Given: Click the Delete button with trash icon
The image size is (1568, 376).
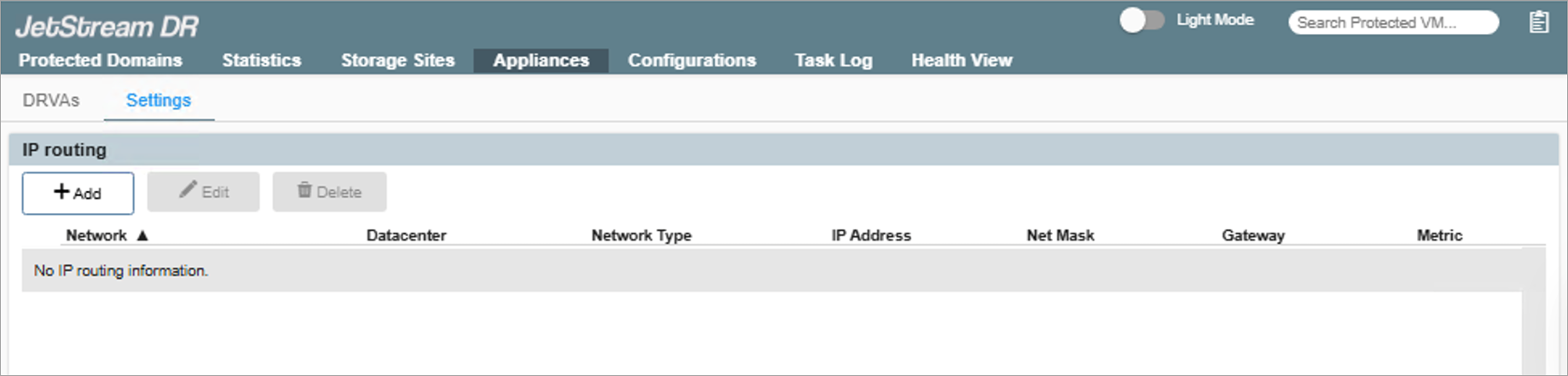Looking at the screenshot, I should [329, 192].
